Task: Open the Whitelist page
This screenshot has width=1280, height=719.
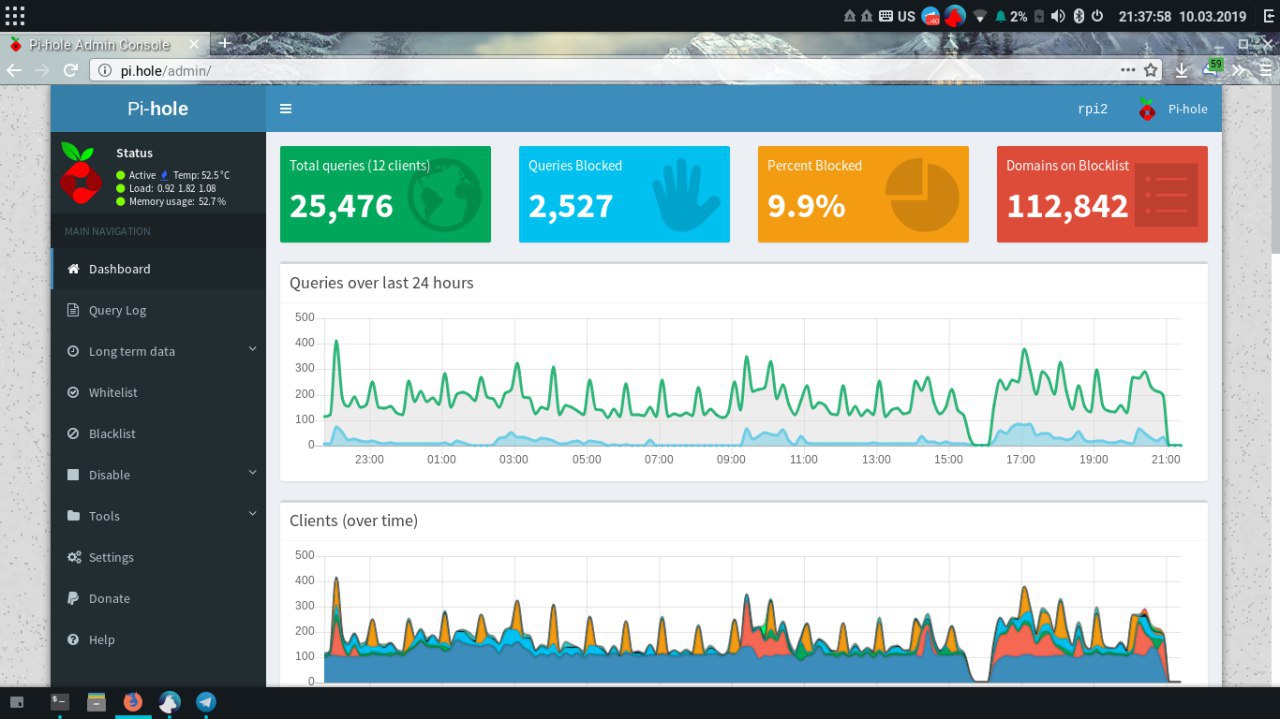Action: (158, 392)
